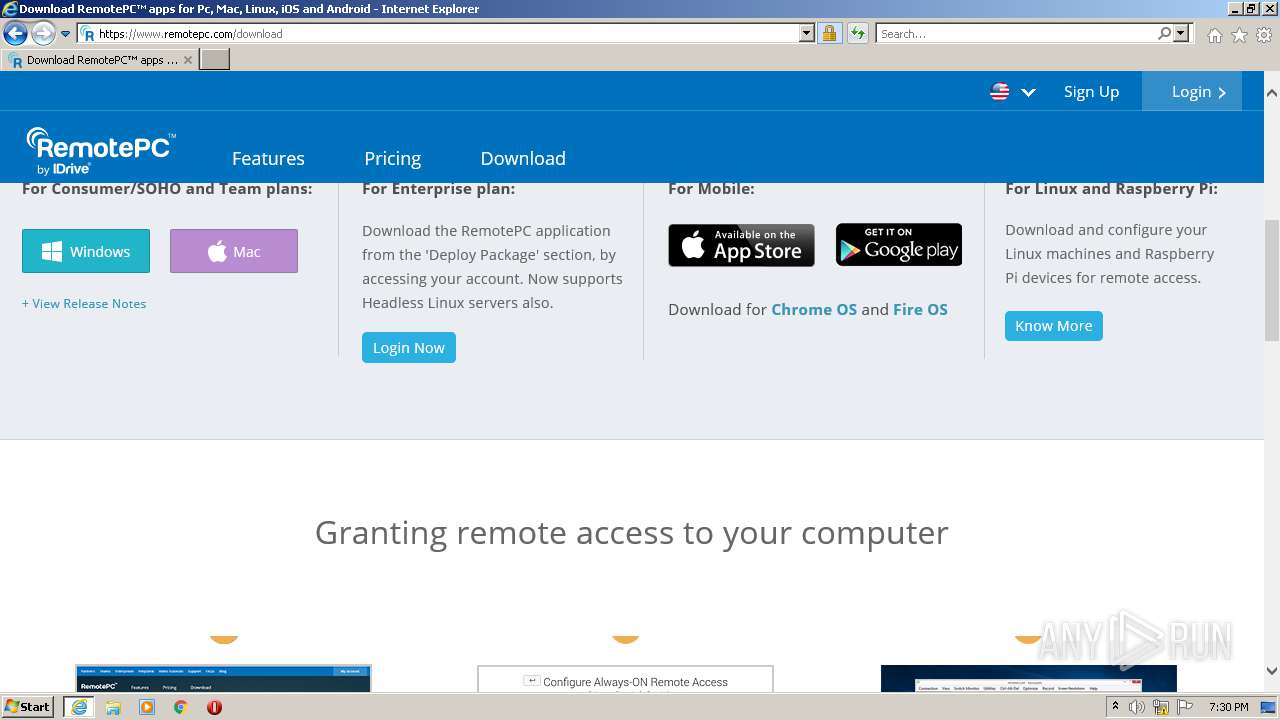The width and height of the screenshot is (1280, 720).
Task: Click the Login button
Action: 1192,91
